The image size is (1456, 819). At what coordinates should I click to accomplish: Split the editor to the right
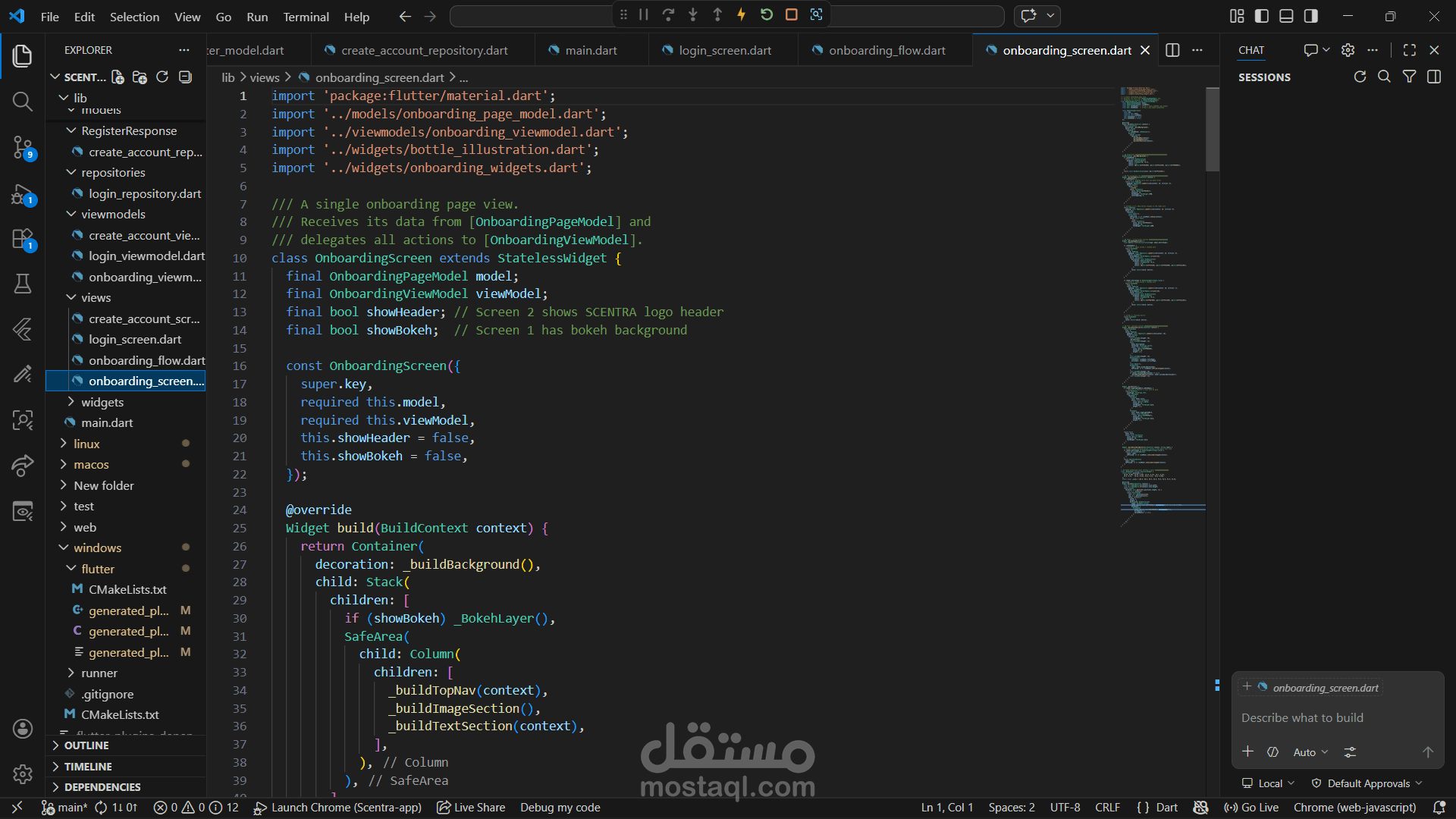[1172, 50]
